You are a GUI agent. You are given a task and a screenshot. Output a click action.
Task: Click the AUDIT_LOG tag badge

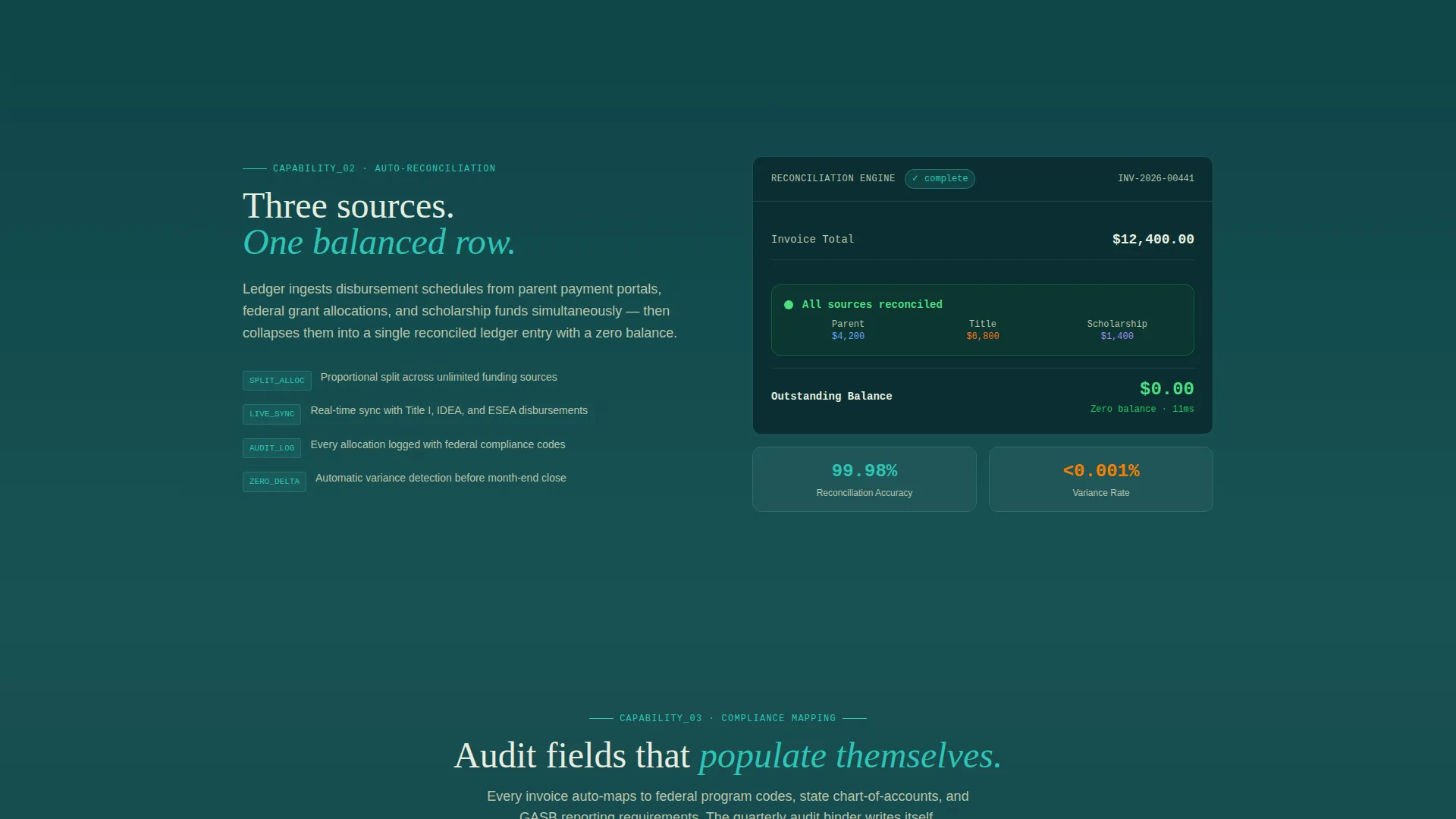click(271, 448)
